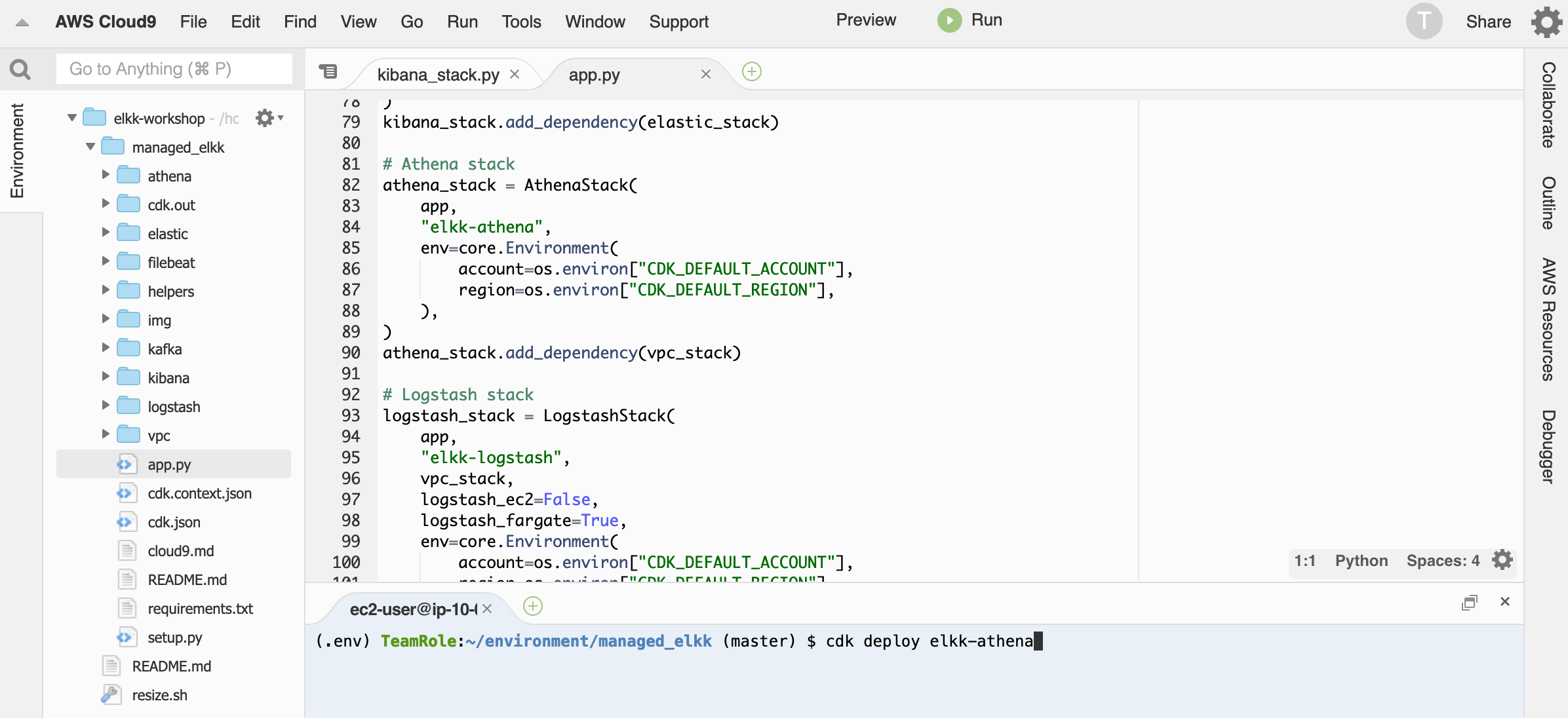Viewport: 1568px width, 718px height.
Task: Open the File menu
Action: pyautogui.click(x=193, y=22)
